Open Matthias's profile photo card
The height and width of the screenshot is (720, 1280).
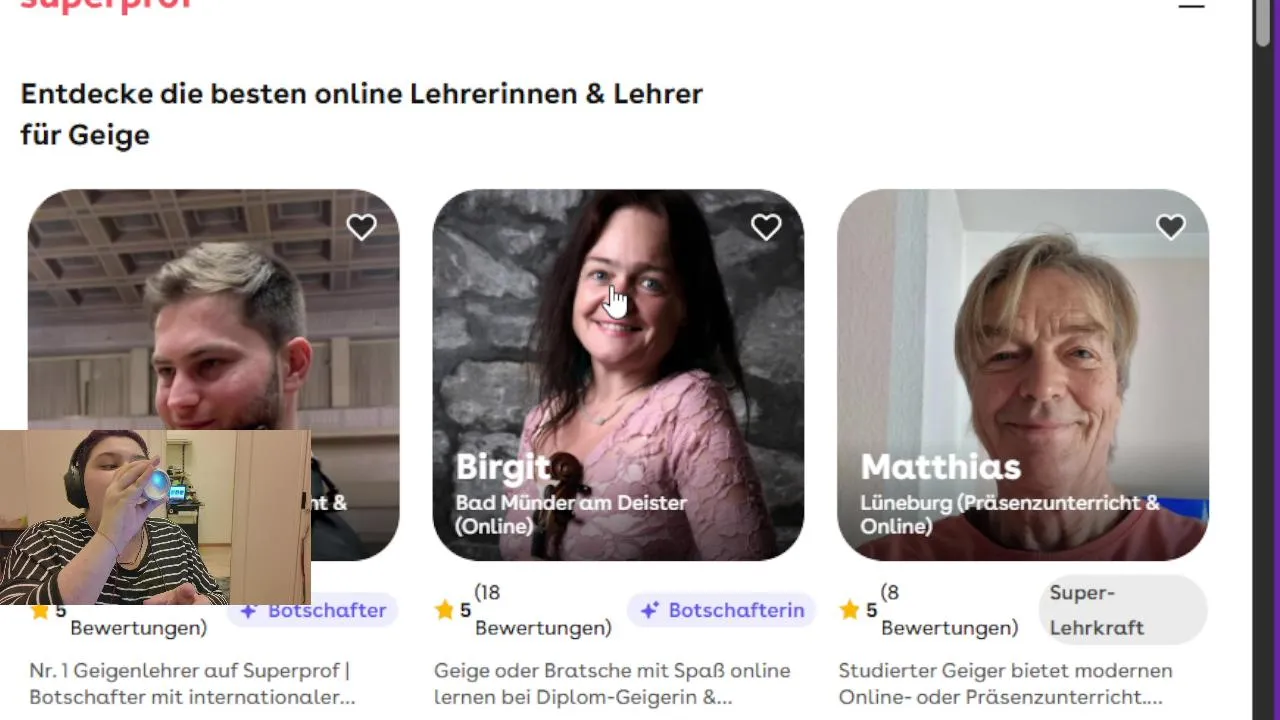[x=1023, y=375]
